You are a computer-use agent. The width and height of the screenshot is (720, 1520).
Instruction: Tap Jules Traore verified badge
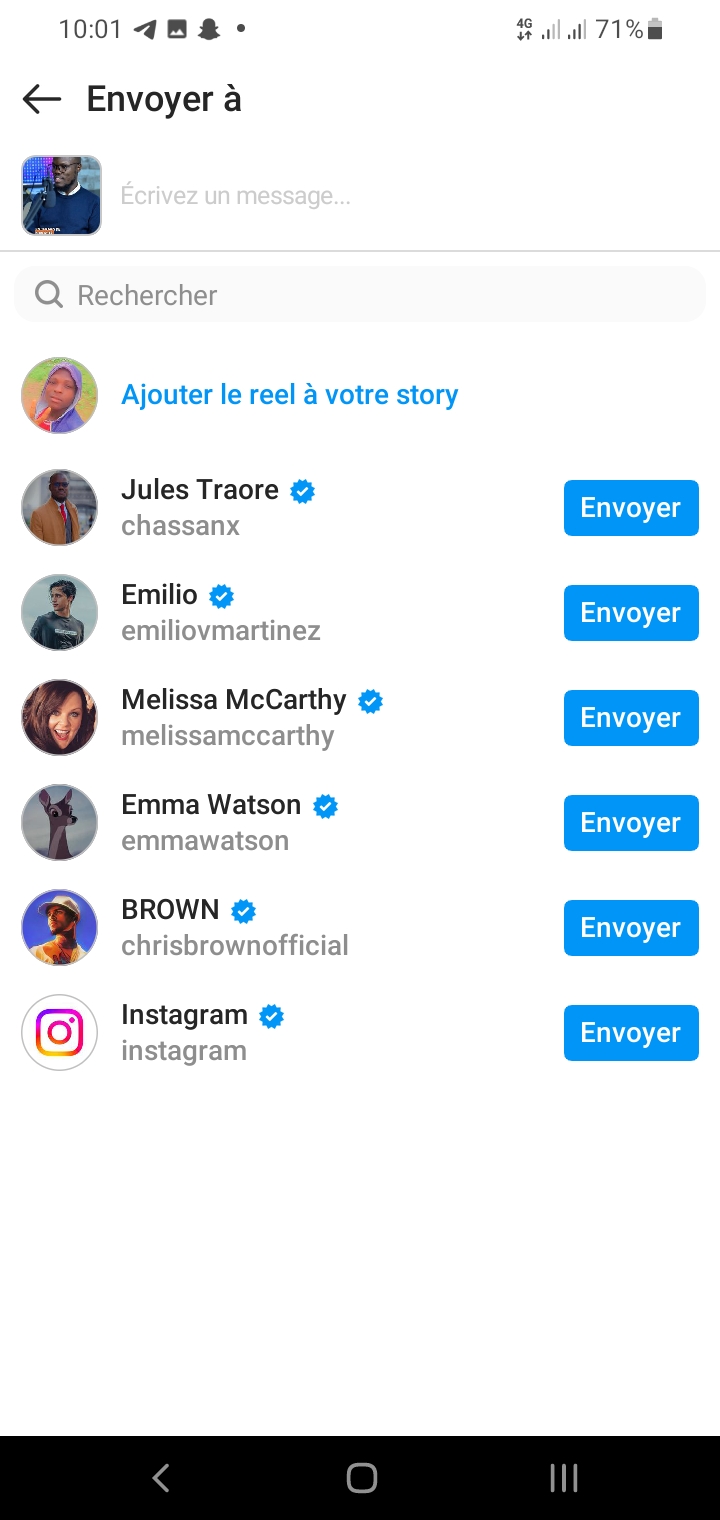tap(302, 491)
